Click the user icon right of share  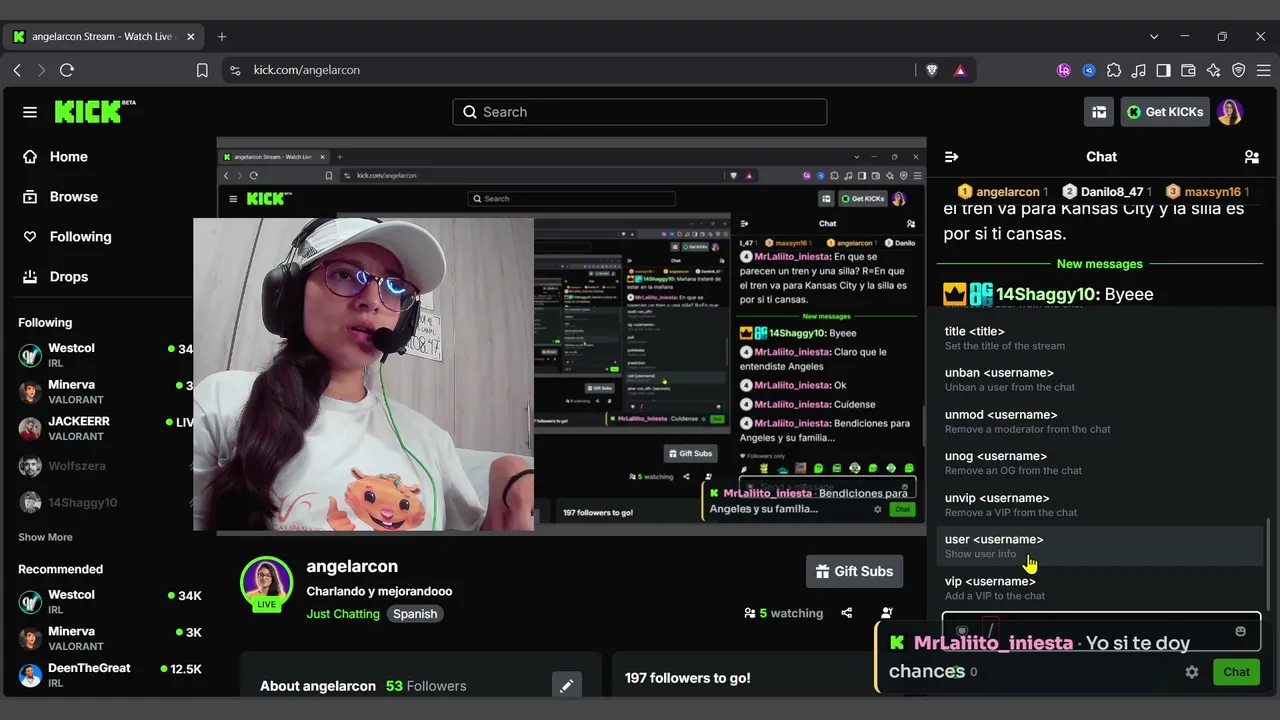point(887,613)
